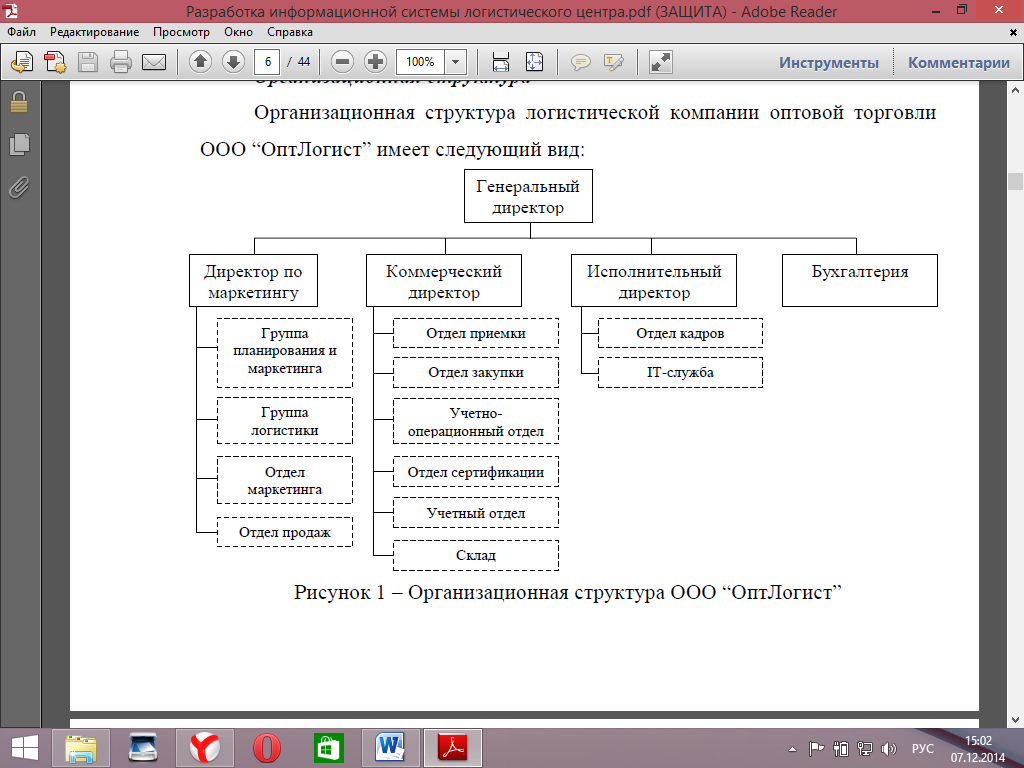
Task: Launch Opera browser from taskbar
Action: coord(267,748)
